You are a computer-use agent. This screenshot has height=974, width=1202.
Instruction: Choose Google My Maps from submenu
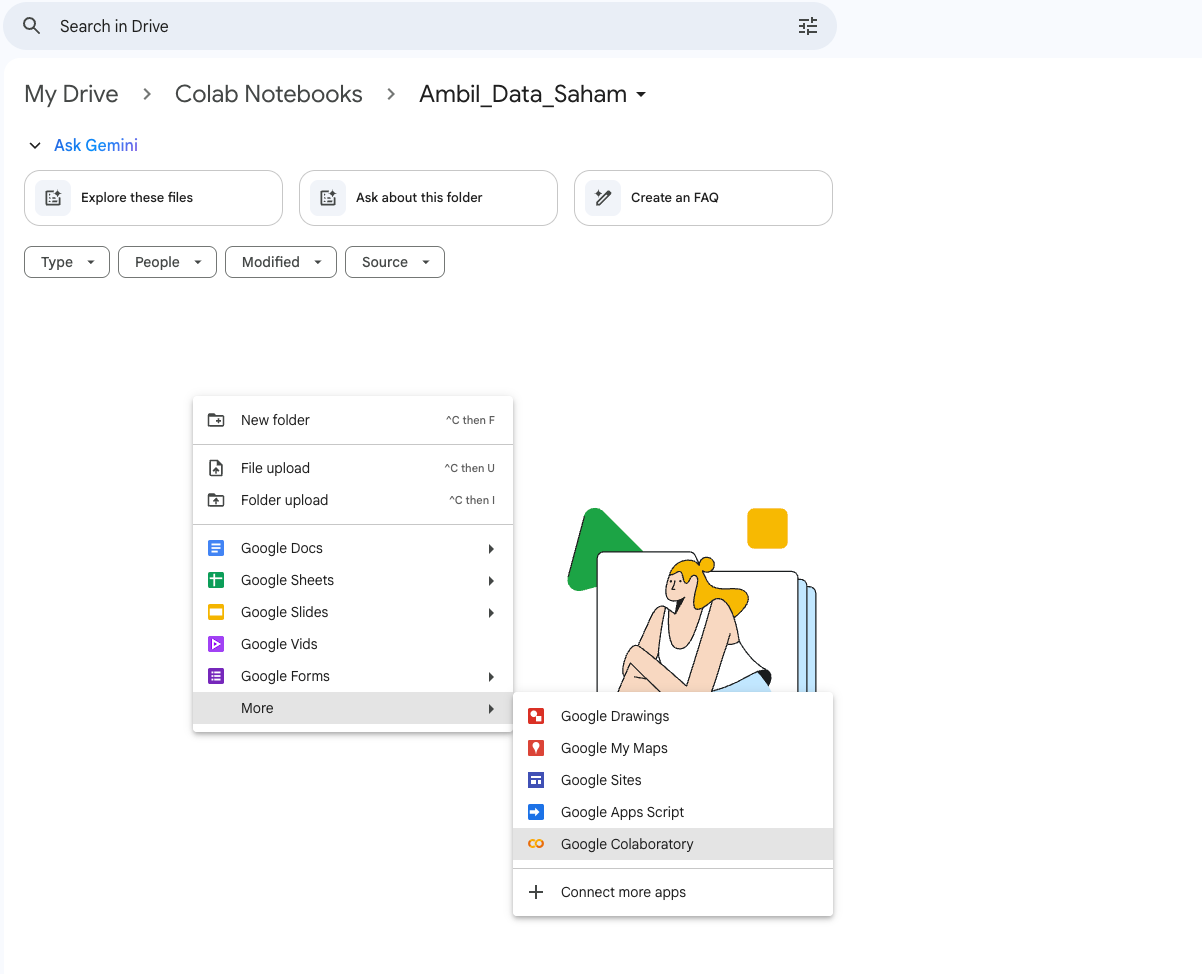click(x=673, y=748)
